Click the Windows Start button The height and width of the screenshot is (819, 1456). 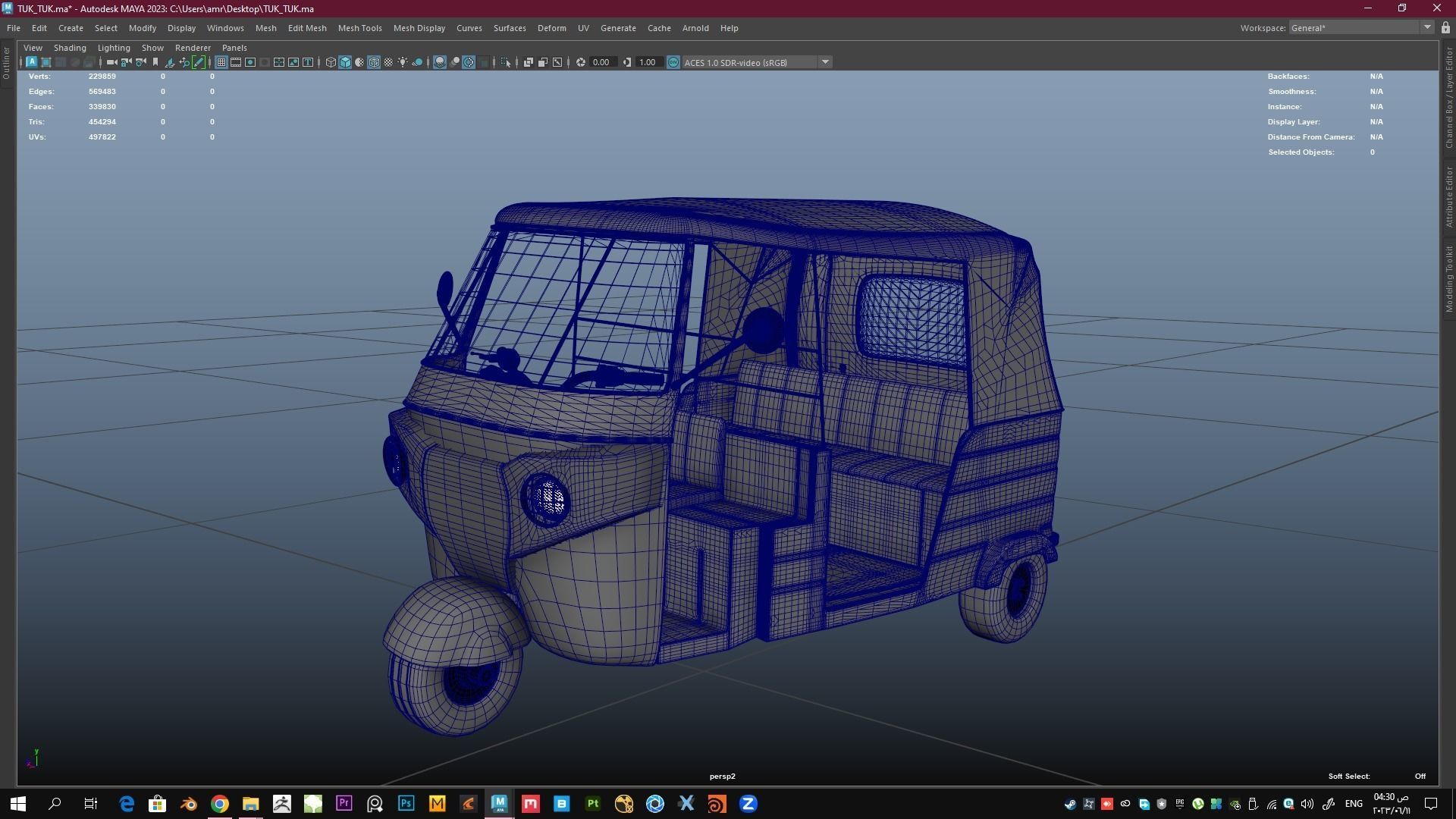pyautogui.click(x=18, y=803)
